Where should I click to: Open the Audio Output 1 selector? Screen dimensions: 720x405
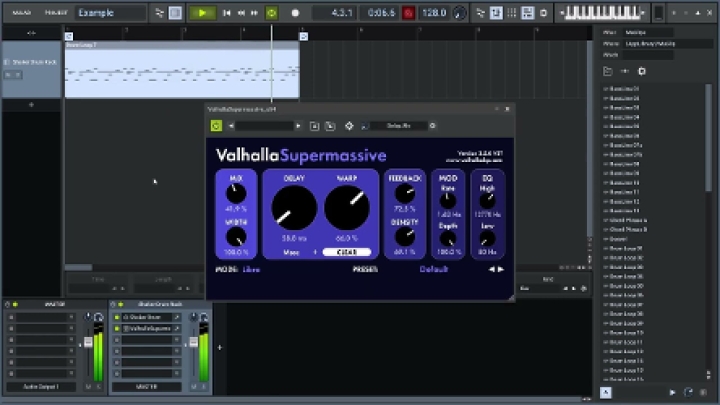click(x=41, y=387)
